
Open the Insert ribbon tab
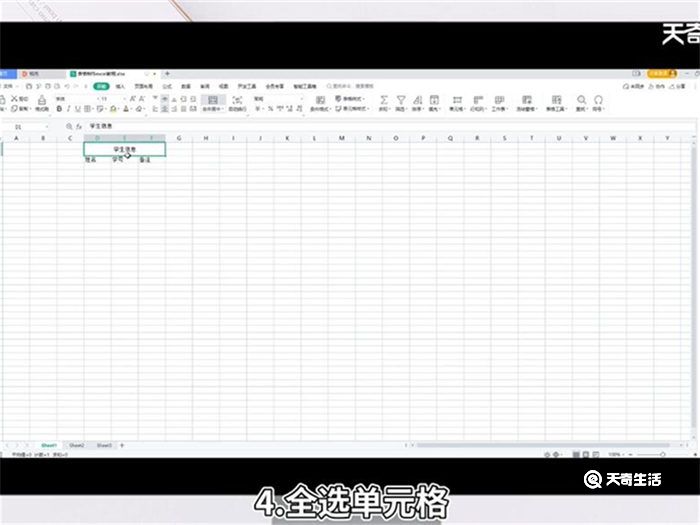point(120,86)
